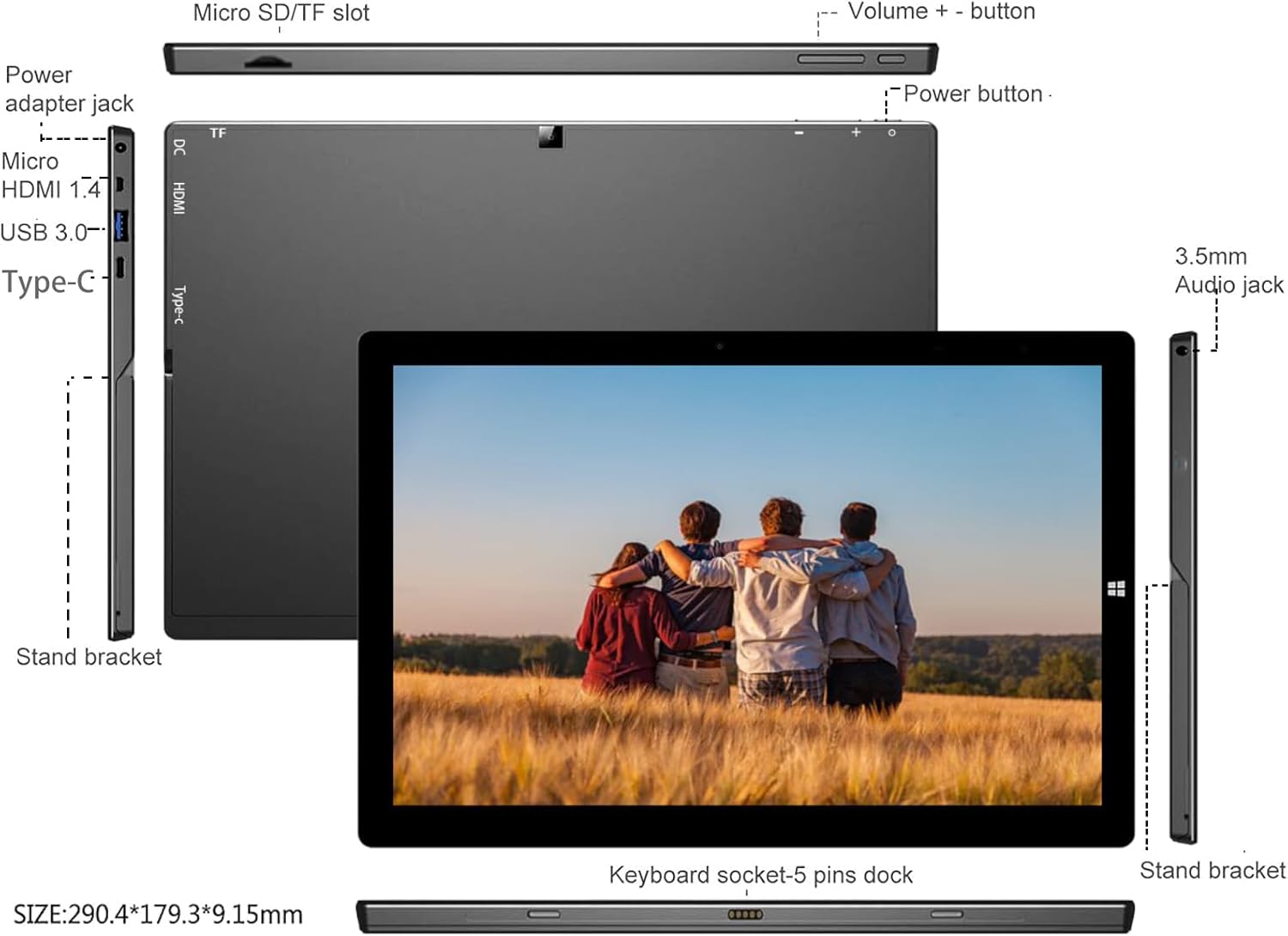Click the HDMI text printed on the back
The image size is (1288, 936).
(179, 198)
